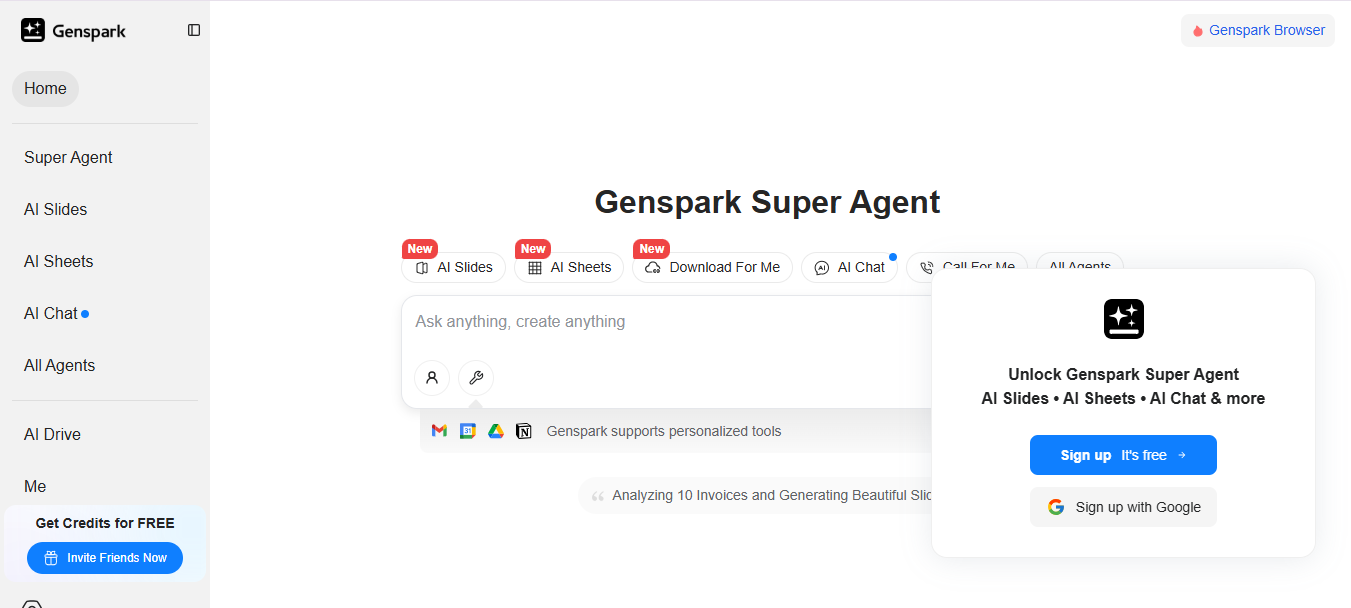The height and width of the screenshot is (608, 1351).
Task: Click the Gmail icon in personalized tools bar
Action: [x=439, y=431]
